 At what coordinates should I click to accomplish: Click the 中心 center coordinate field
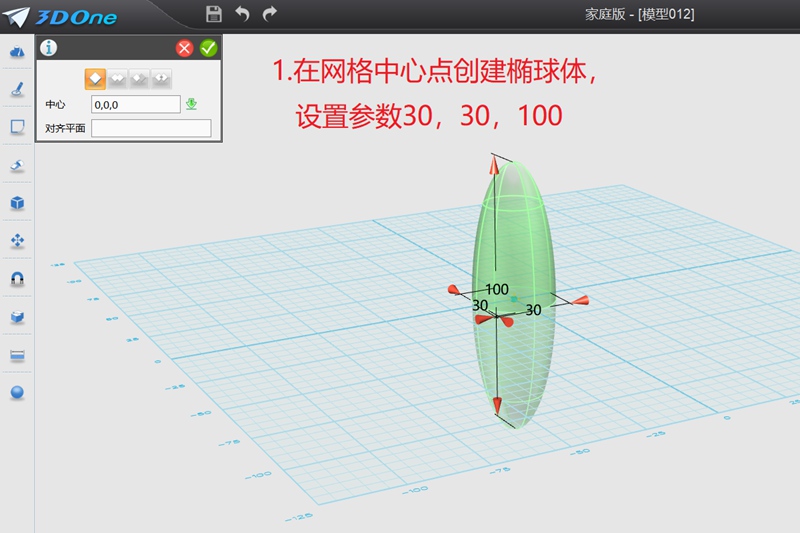coord(136,105)
